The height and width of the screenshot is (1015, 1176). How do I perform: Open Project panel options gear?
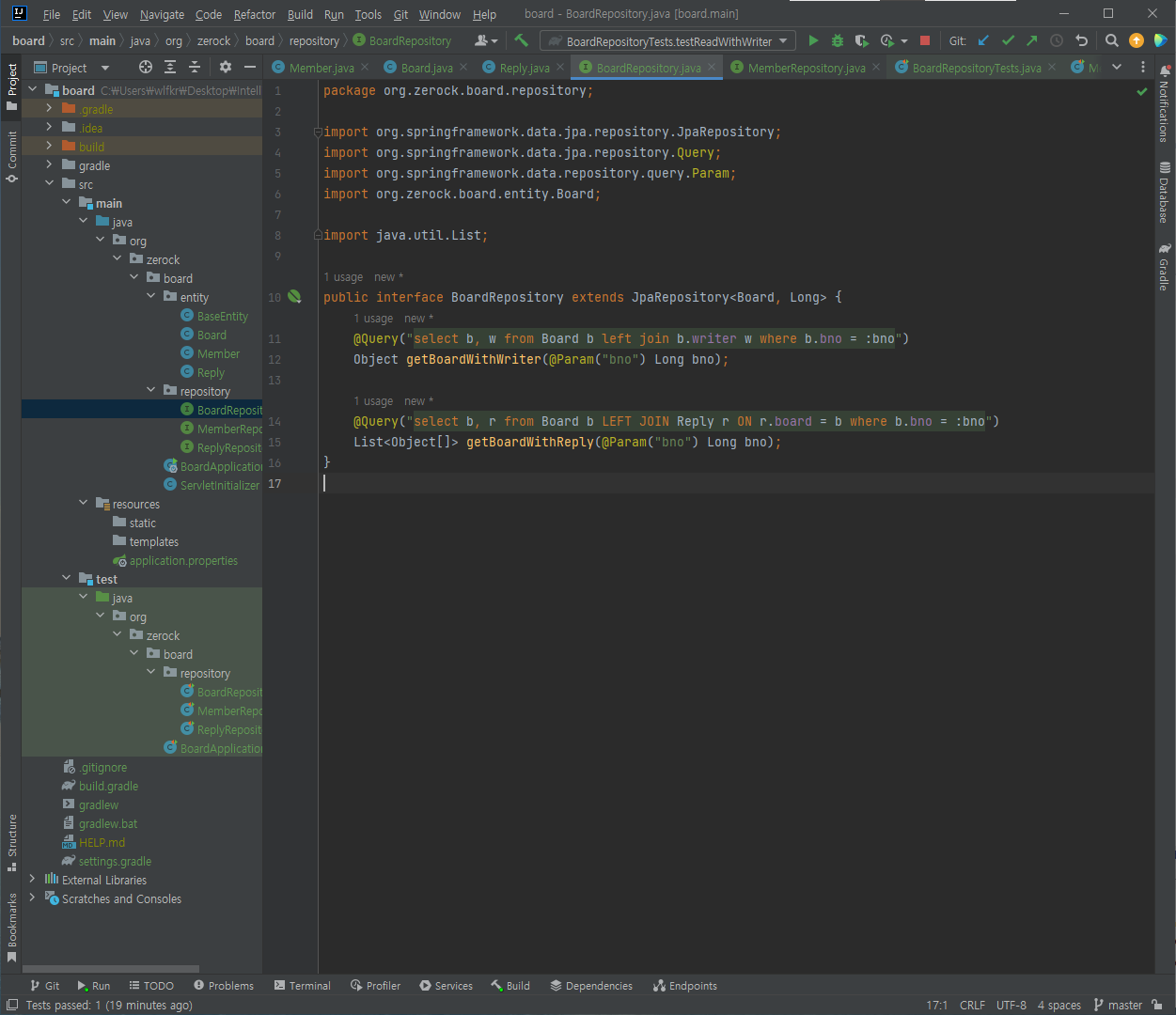pos(225,67)
